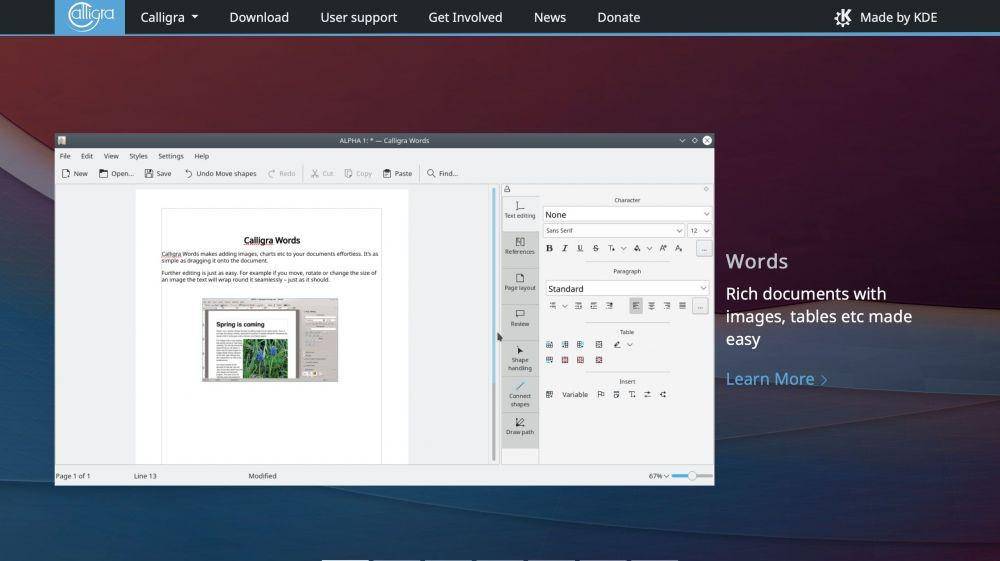Click the Calligra logo in the site header
1000x561 pixels.
click(89, 17)
